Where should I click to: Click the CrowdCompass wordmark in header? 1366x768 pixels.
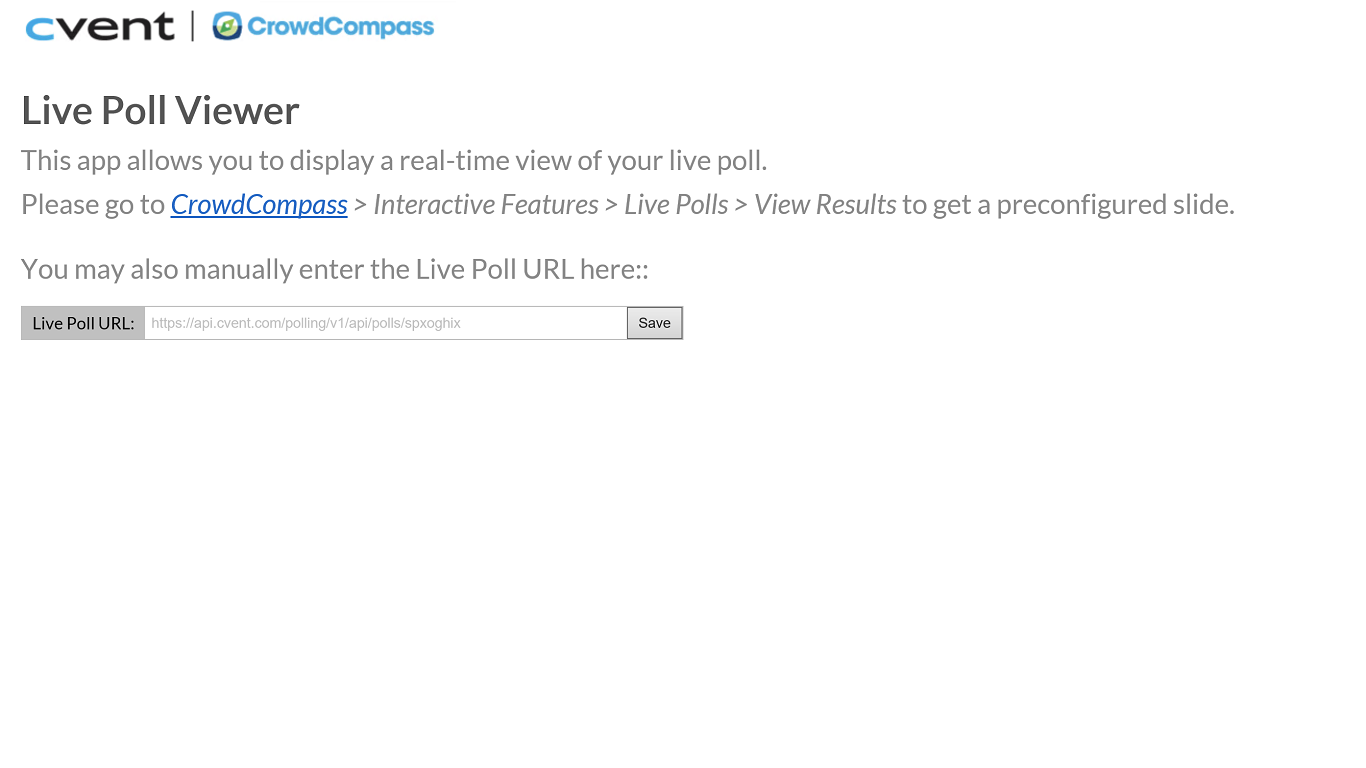(x=340, y=27)
